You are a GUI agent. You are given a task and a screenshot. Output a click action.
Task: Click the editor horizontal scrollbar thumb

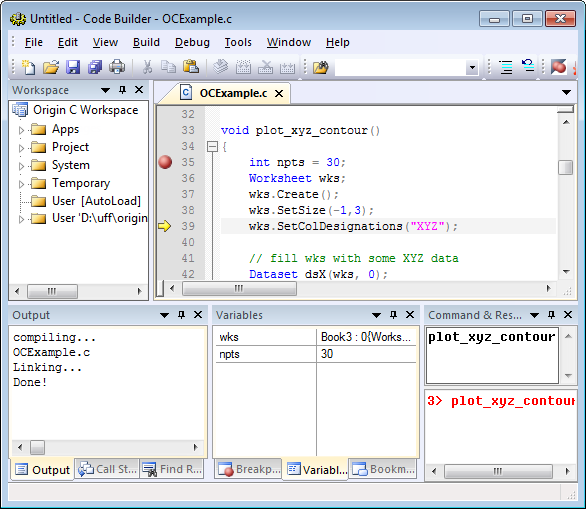tap(240, 288)
